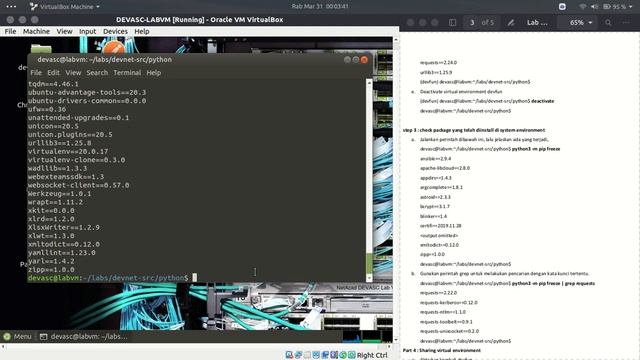
Task: Click the VirtualBox horizontal scrollbar left arrow
Action: click(3, 347)
